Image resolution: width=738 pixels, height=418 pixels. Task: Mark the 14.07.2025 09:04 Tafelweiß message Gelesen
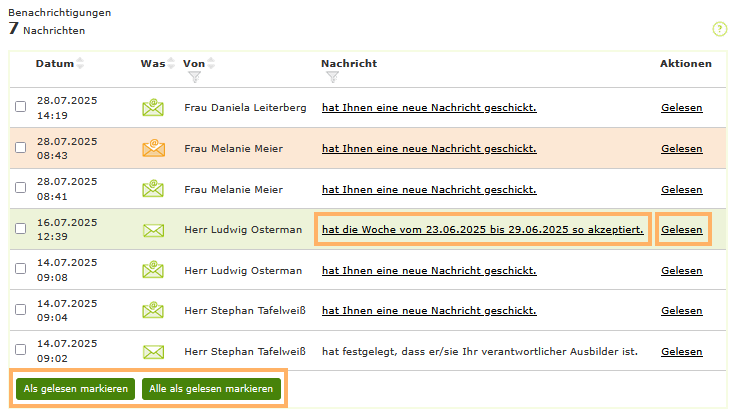click(681, 311)
